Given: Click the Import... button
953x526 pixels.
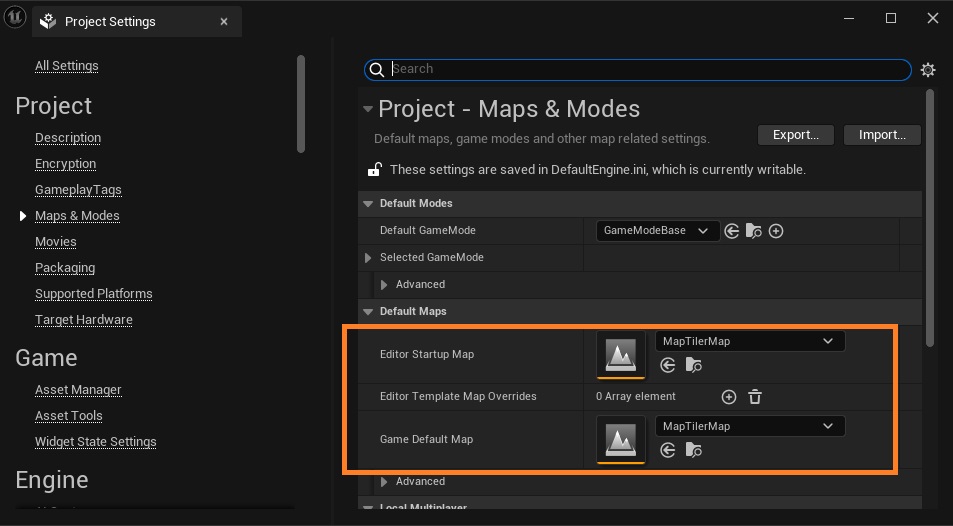Looking at the screenshot, I should 882,135.
